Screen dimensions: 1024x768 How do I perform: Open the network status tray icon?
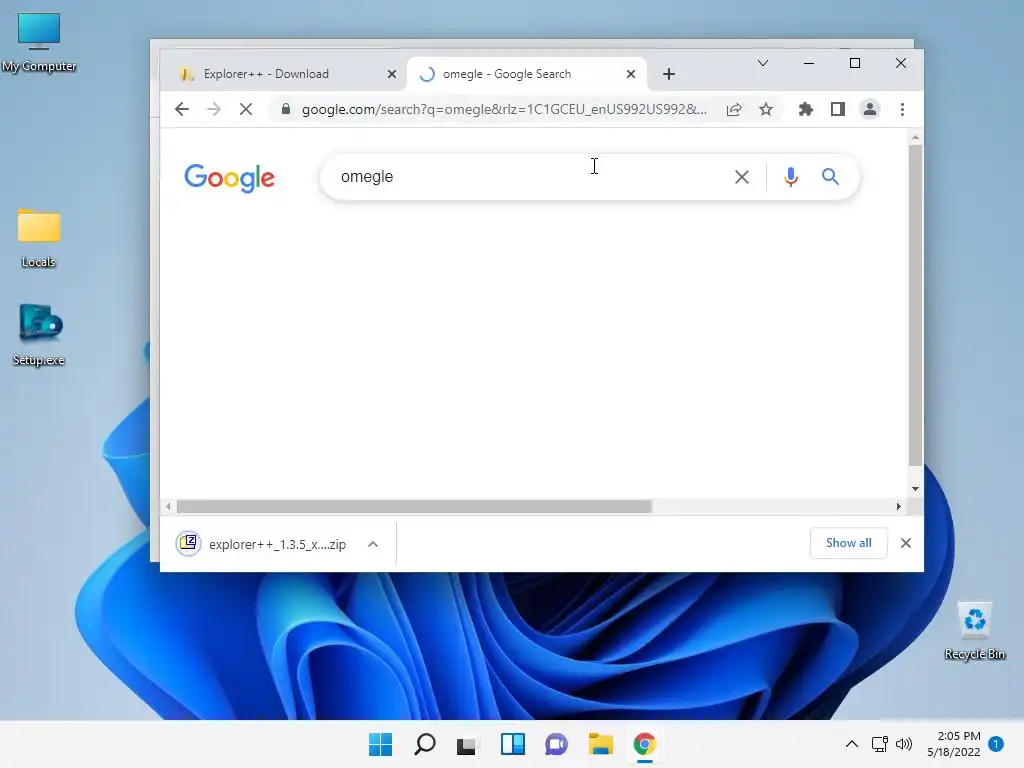click(x=880, y=744)
